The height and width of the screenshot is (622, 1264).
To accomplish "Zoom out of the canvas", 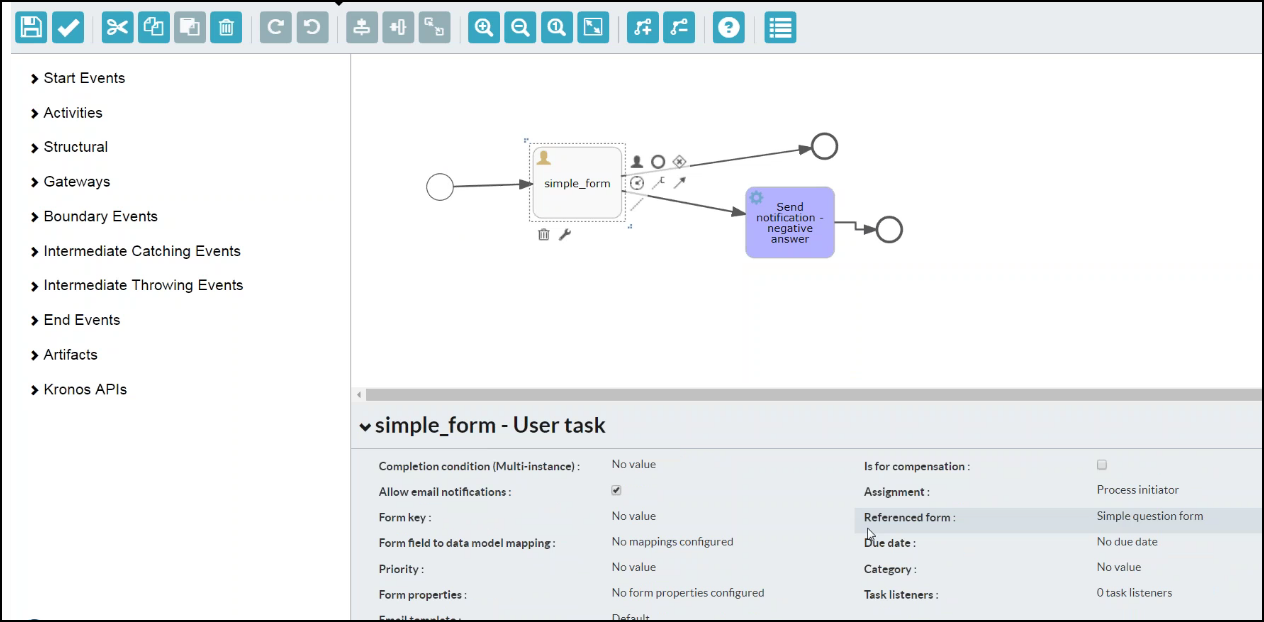I will click(x=520, y=27).
